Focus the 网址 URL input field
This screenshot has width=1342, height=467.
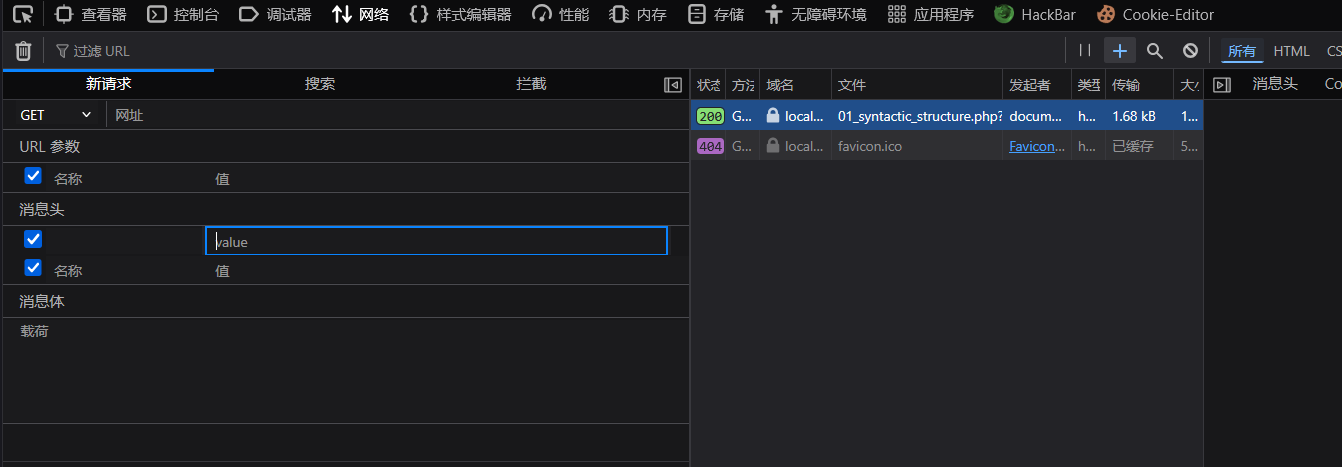click(397, 115)
